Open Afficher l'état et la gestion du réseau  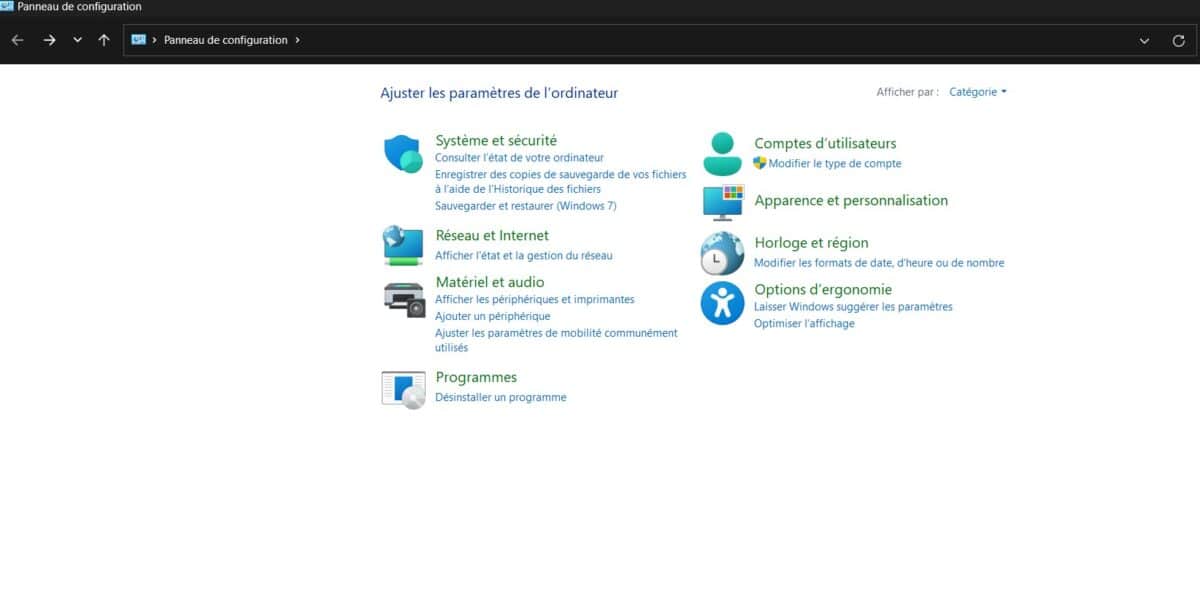pyautogui.click(x=523, y=256)
